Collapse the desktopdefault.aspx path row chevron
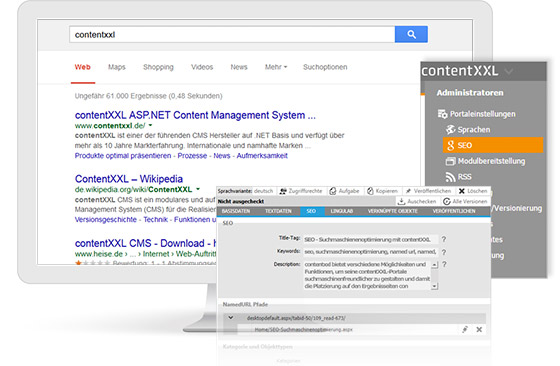The width and height of the screenshot is (560, 366). coord(231,317)
